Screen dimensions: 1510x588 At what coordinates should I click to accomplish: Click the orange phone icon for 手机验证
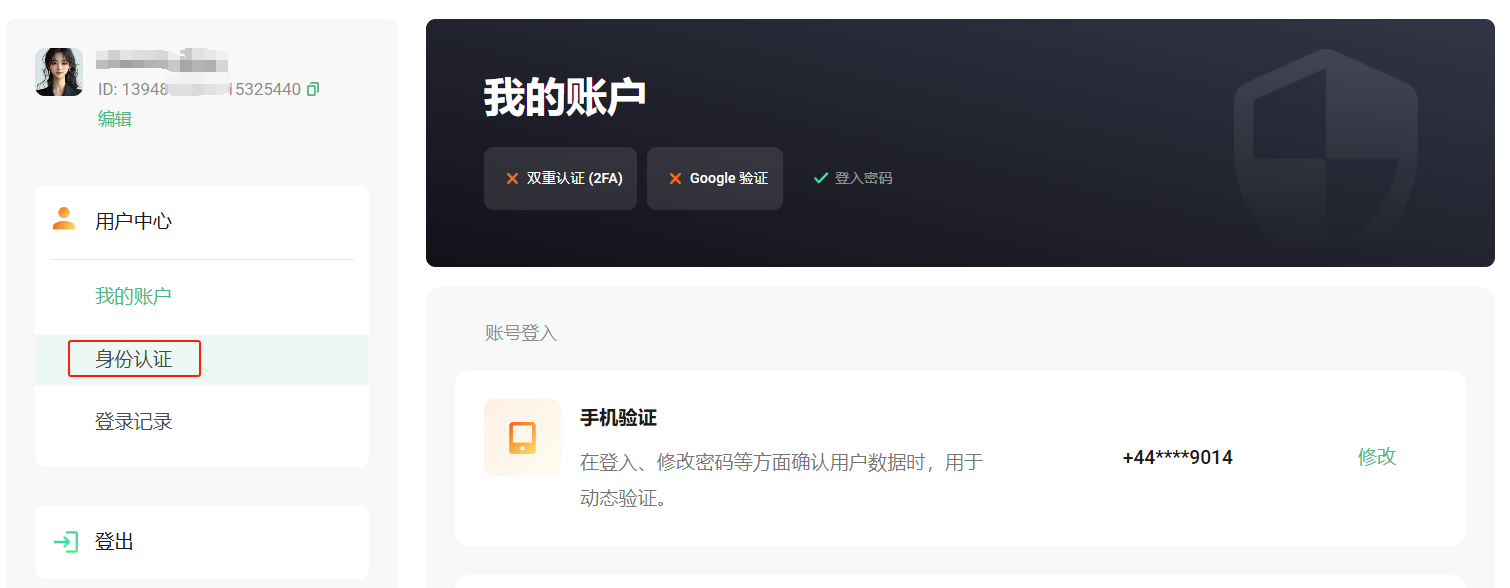click(x=522, y=437)
